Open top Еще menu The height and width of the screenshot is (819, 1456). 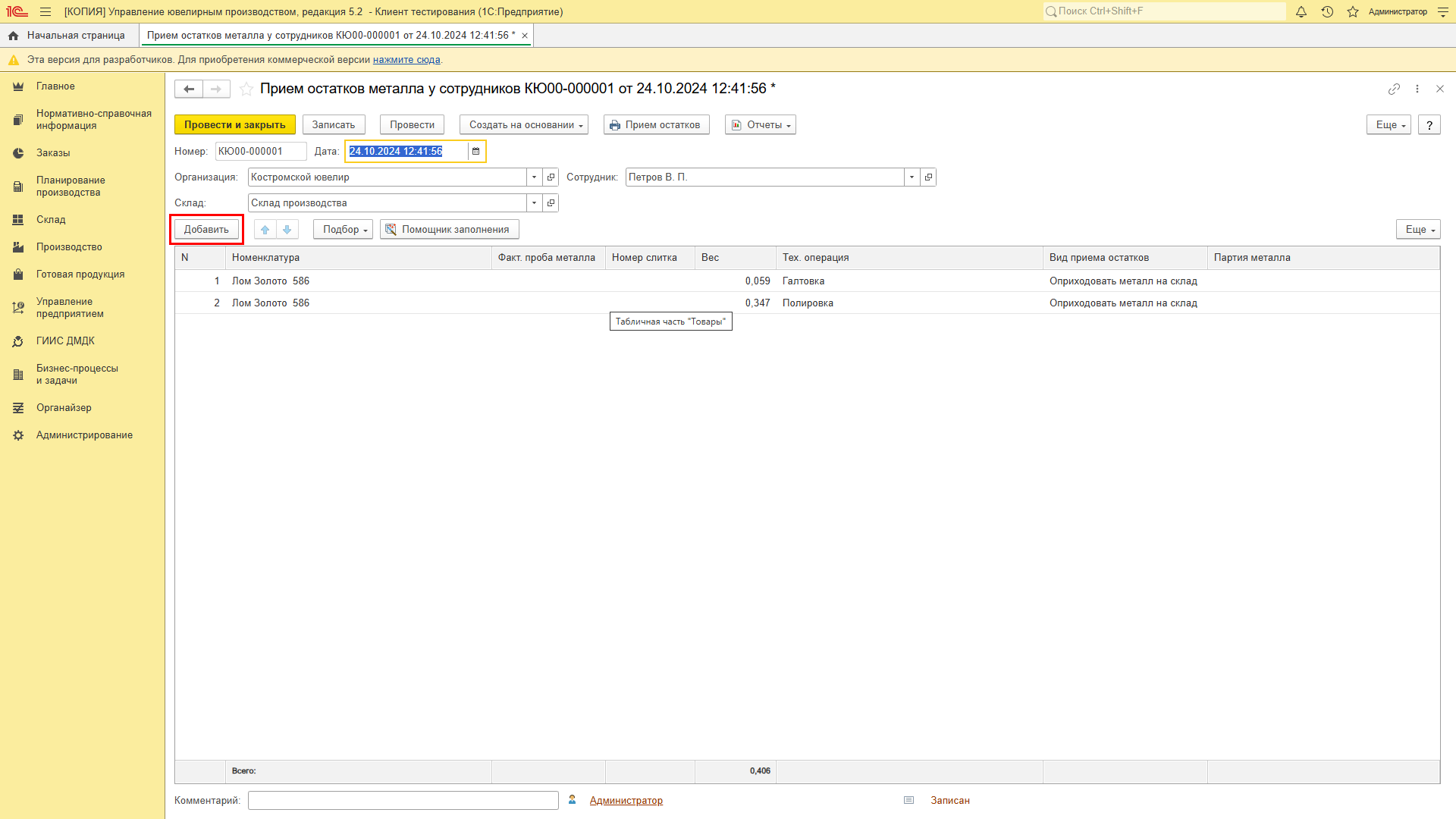[1389, 125]
